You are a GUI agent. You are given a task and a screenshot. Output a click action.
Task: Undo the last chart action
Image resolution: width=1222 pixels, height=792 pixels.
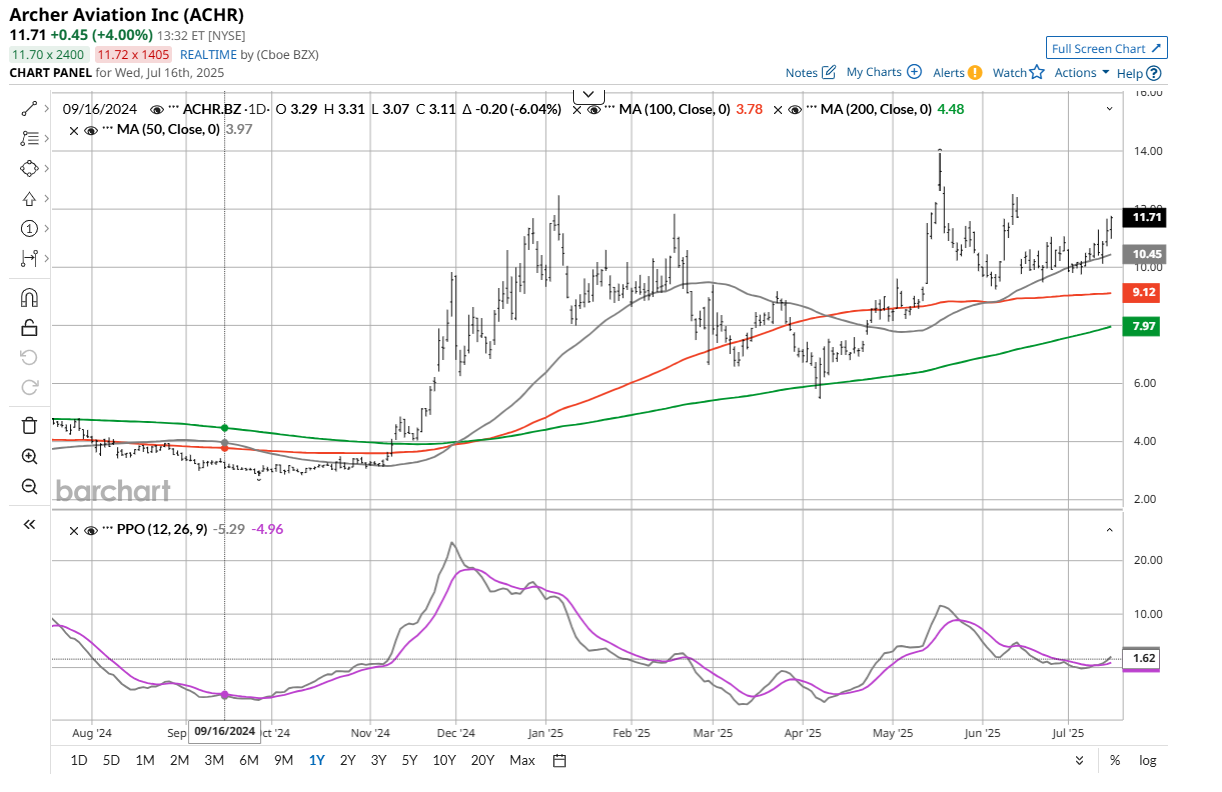pyautogui.click(x=28, y=357)
